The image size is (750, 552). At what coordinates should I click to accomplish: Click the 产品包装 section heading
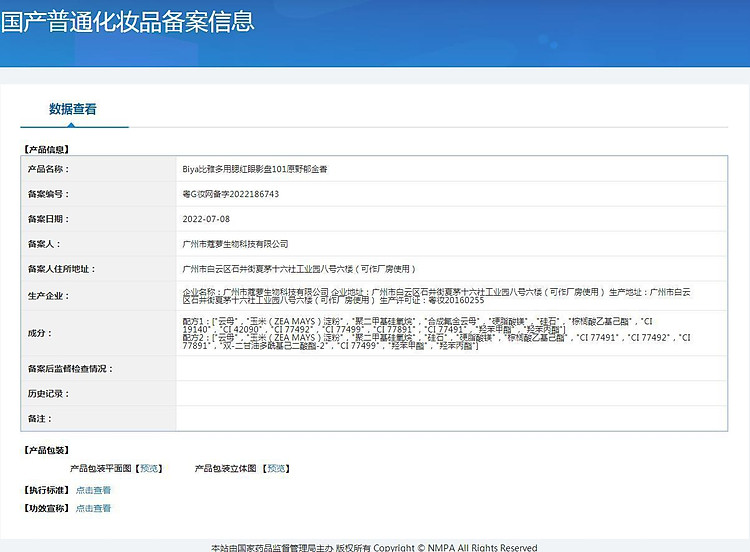tap(47, 450)
